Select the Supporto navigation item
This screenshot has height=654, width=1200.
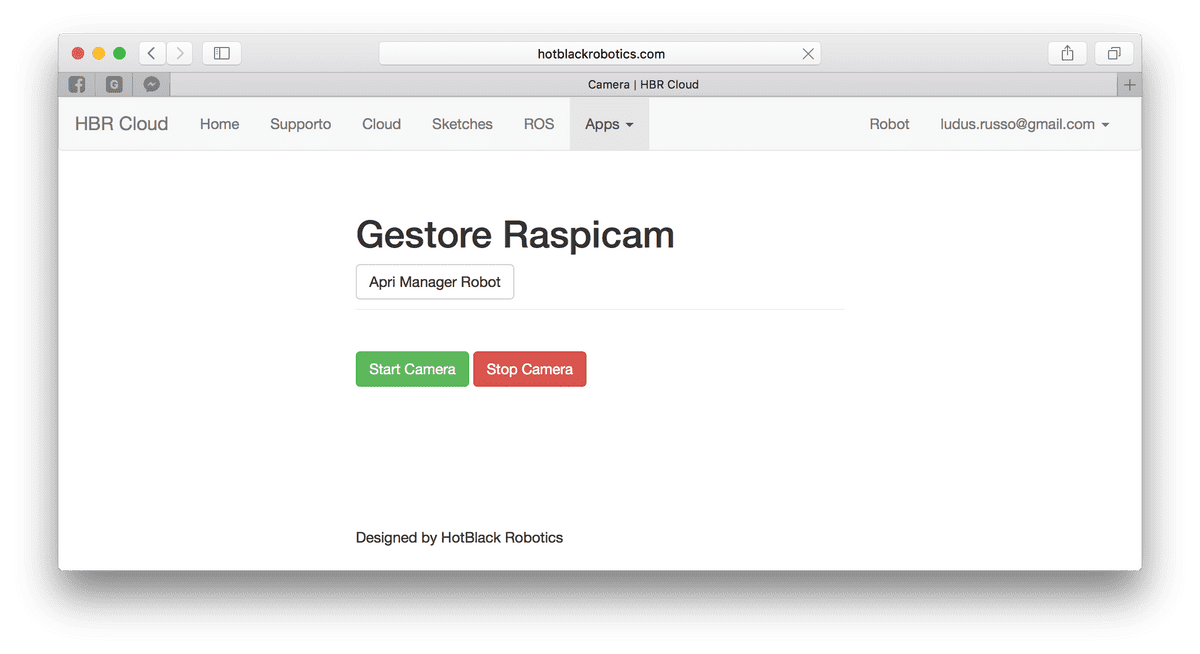[x=300, y=124]
